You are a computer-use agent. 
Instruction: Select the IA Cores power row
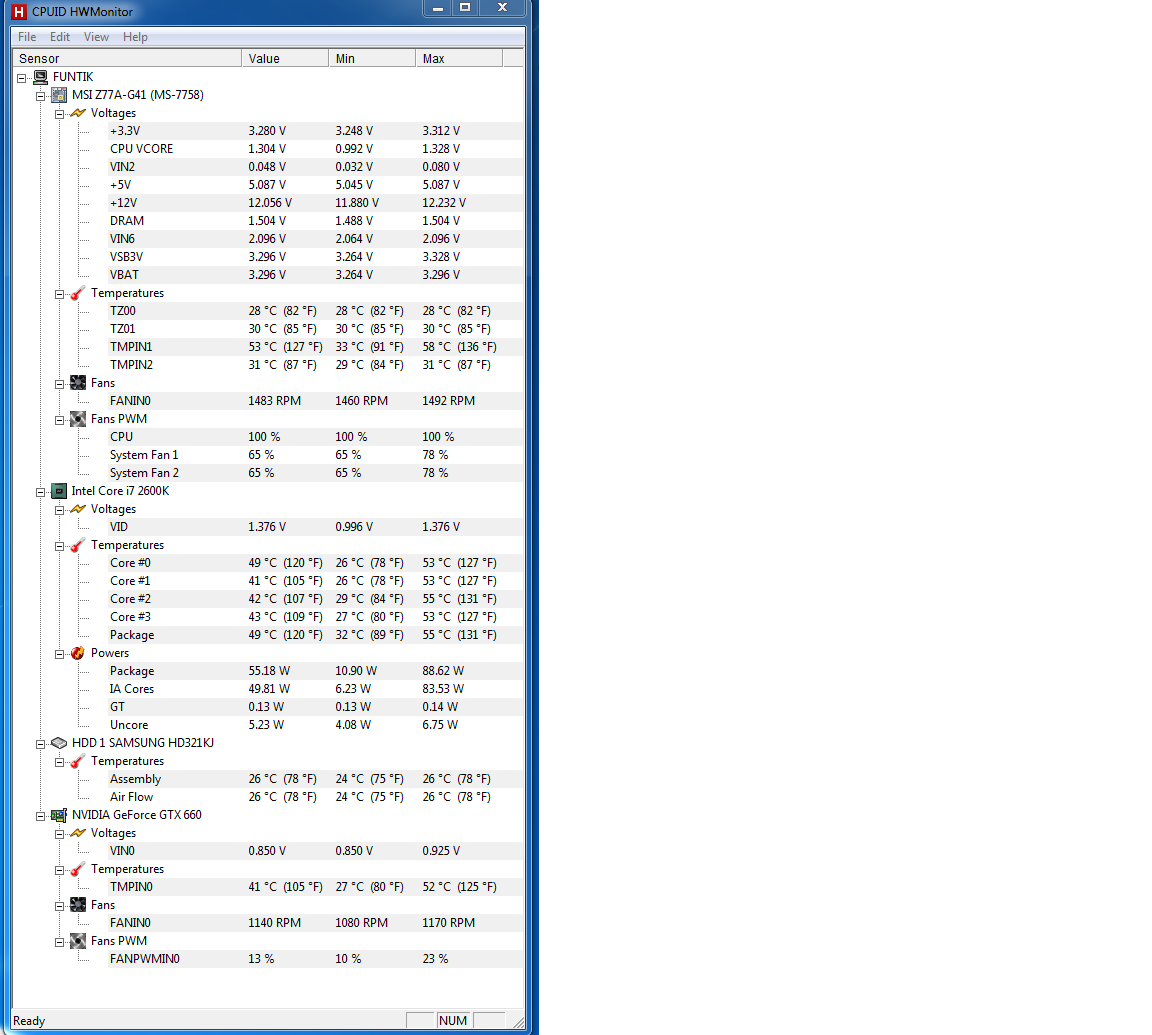(315, 689)
